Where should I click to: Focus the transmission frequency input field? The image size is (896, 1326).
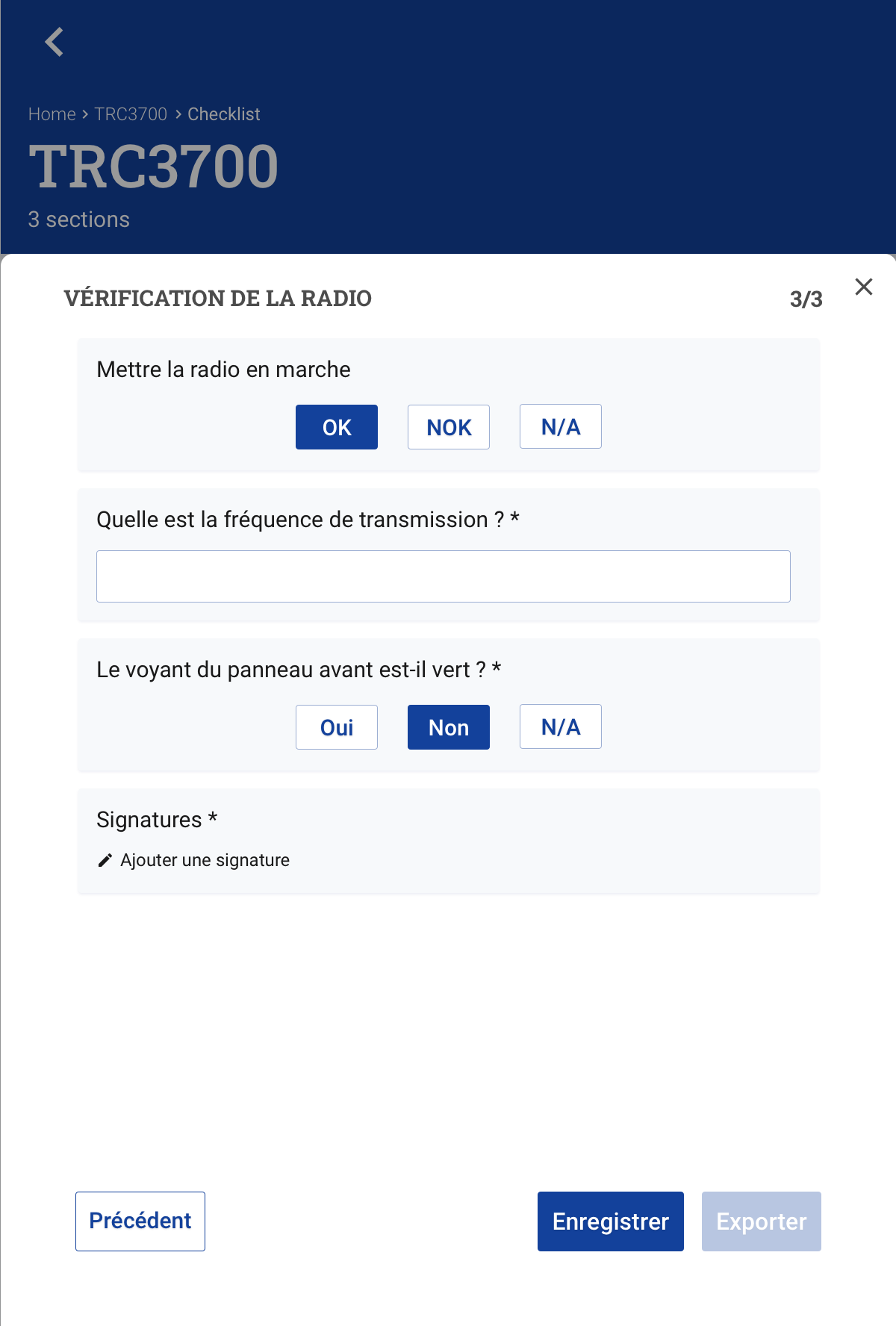click(x=443, y=576)
